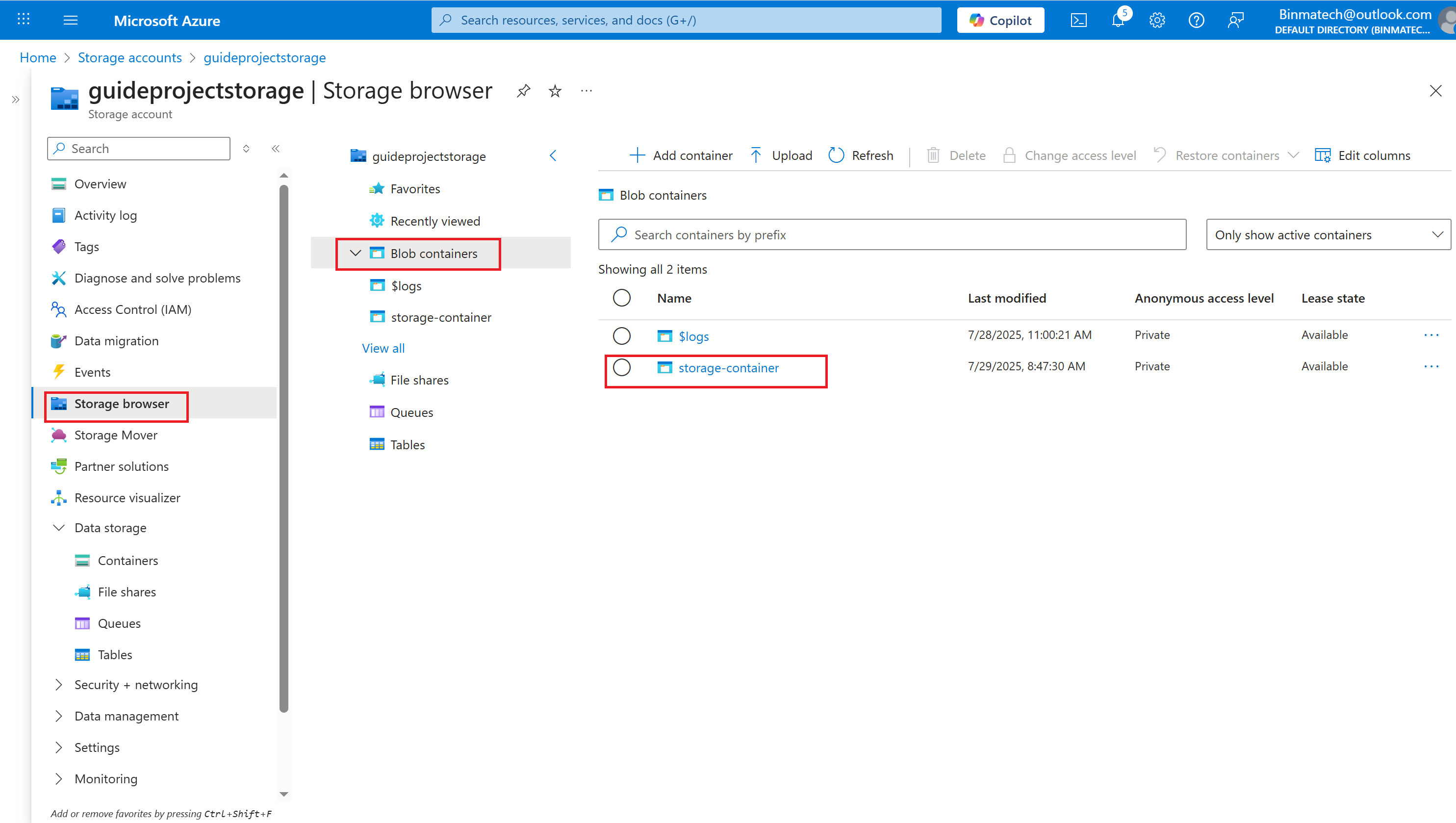
Task: Open Only show active containers dropdown
Action: coord(1328,234)
